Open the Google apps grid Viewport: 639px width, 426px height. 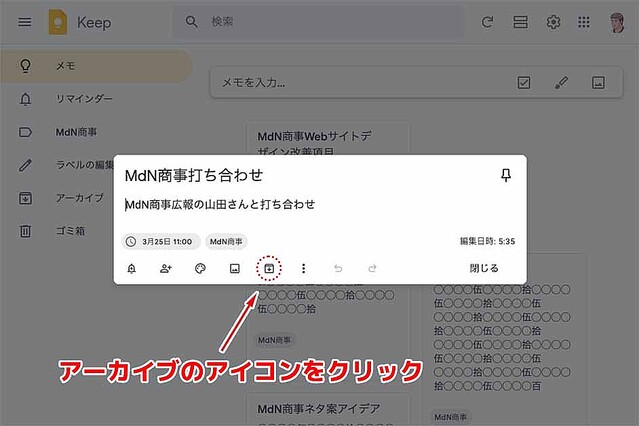pyautogui.click(x=584, y=22)
